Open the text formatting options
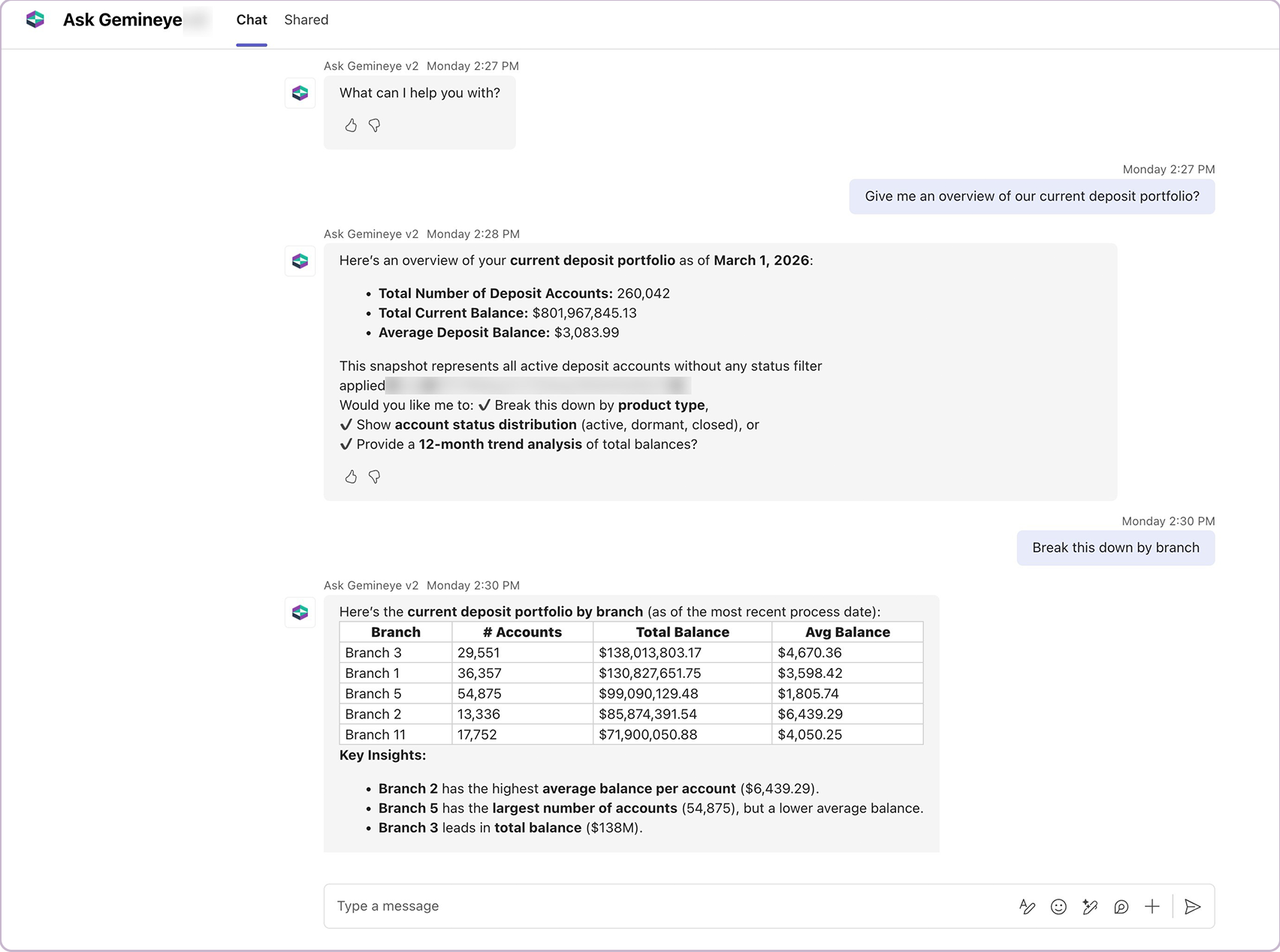Viewport: 1280px width, 952px height. (1027, 907)
